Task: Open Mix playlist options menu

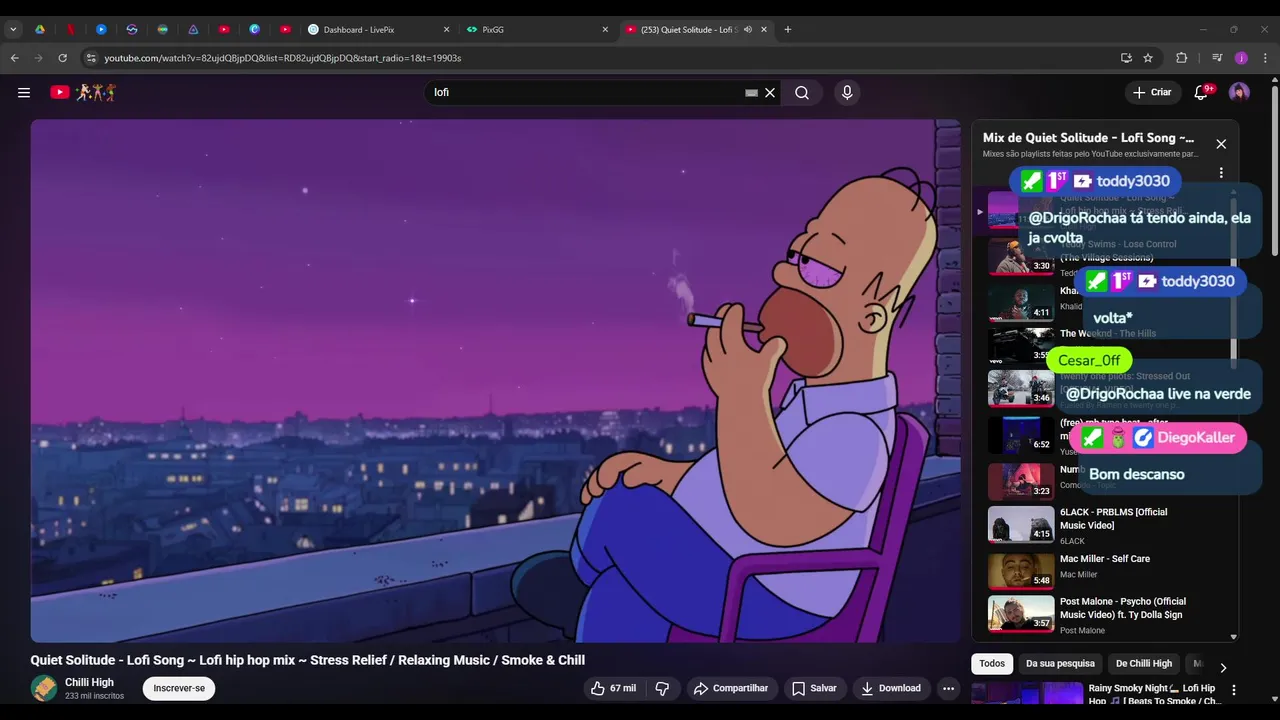Action: click(x=1221, y=173)
